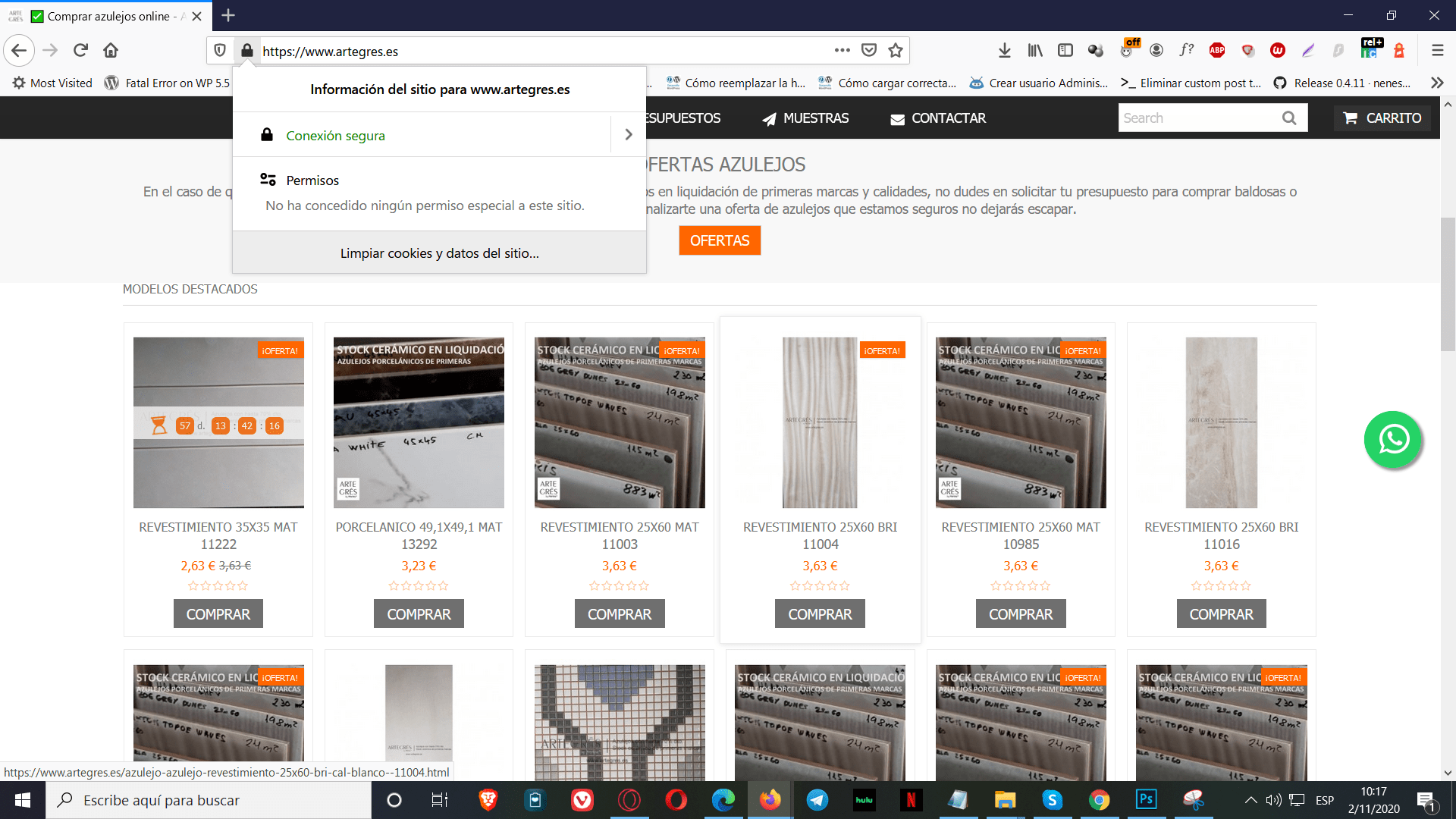Click the page vertical scrollbar thumb
1456x819 pixels.
pyautogui.click(x=1448, y=284)
